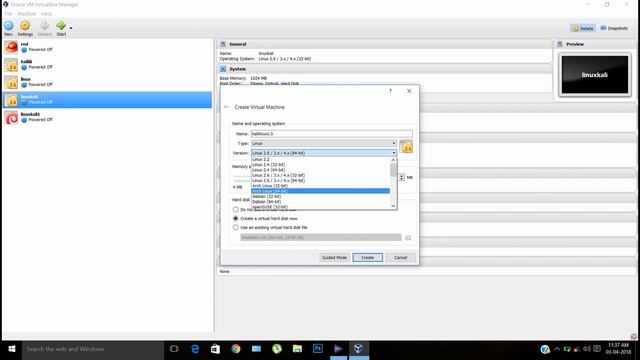Click the taskbar clock showing 11:37 AM

pos(618,349)
